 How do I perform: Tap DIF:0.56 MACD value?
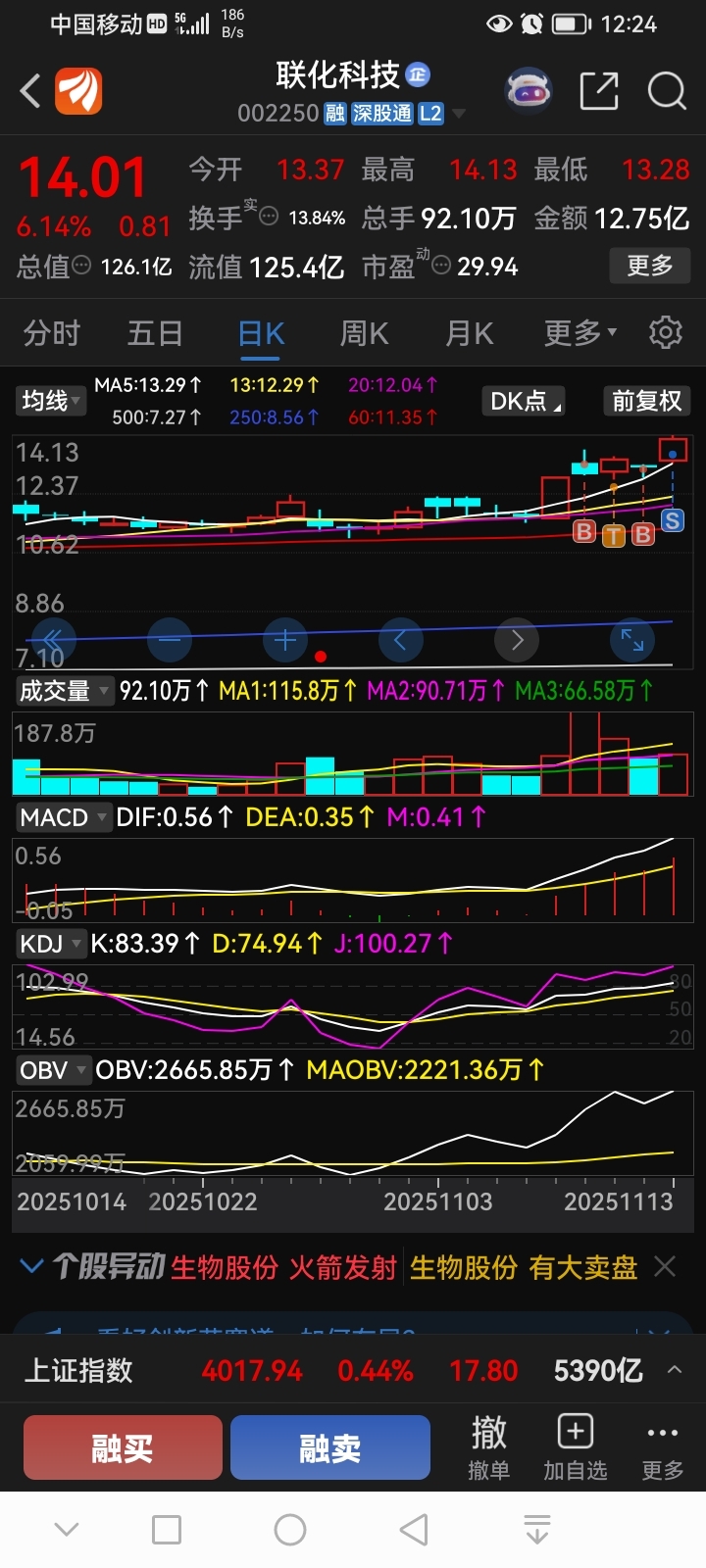pyautogui.click(x=175, y=816)
